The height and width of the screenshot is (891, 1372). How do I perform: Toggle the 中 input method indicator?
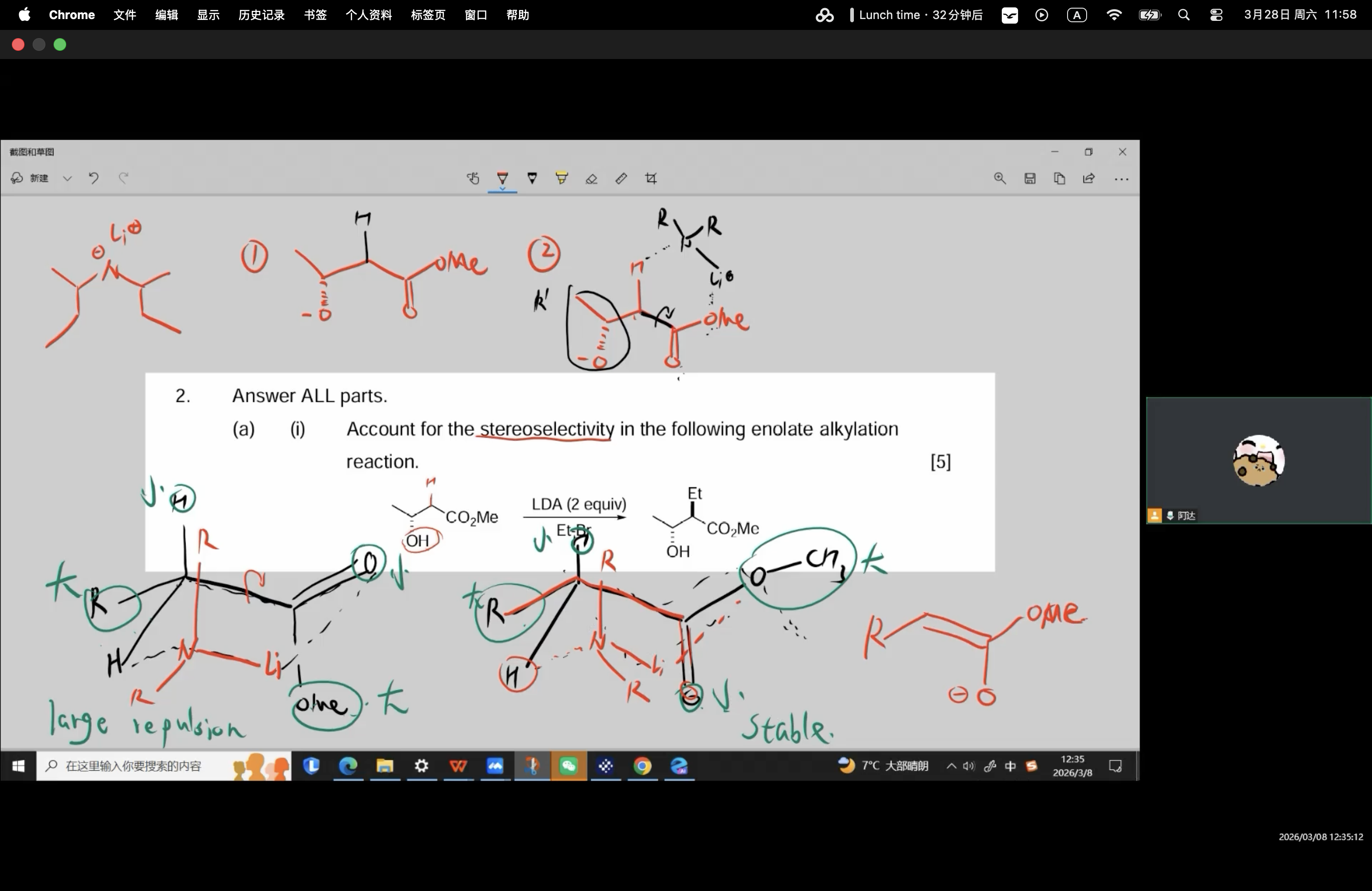(x=1010, y=766)
